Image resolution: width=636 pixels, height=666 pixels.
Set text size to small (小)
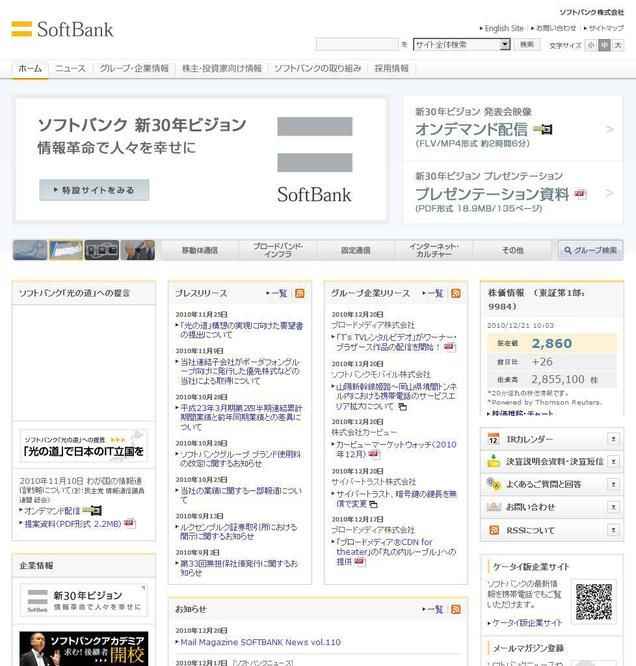point(591,45)
